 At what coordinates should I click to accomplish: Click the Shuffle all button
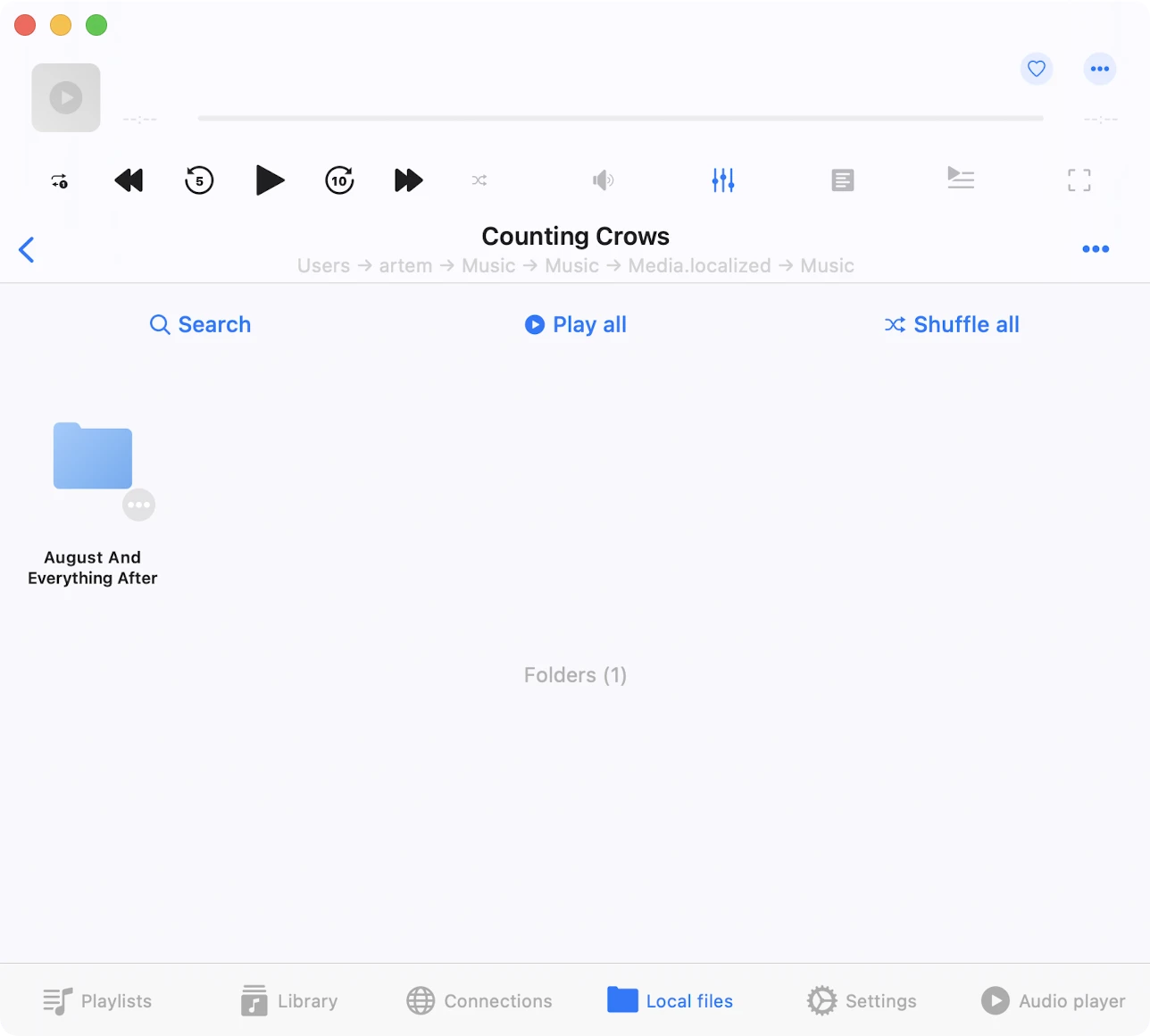tap(952, 324)
